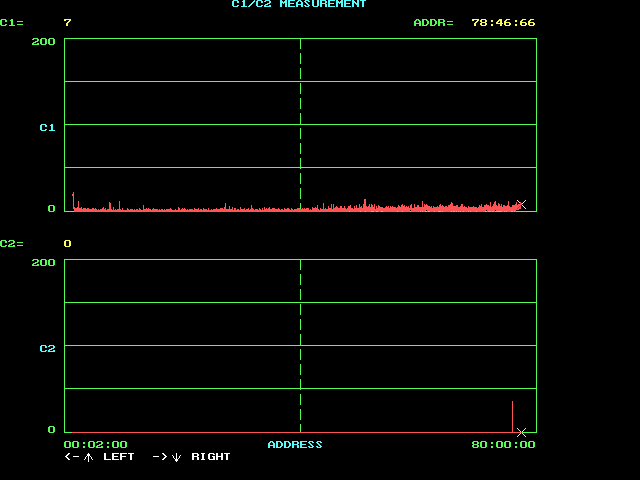640x480 pixels.
Task: Click the C1 value 7
Action: click(x=68, y=22)
